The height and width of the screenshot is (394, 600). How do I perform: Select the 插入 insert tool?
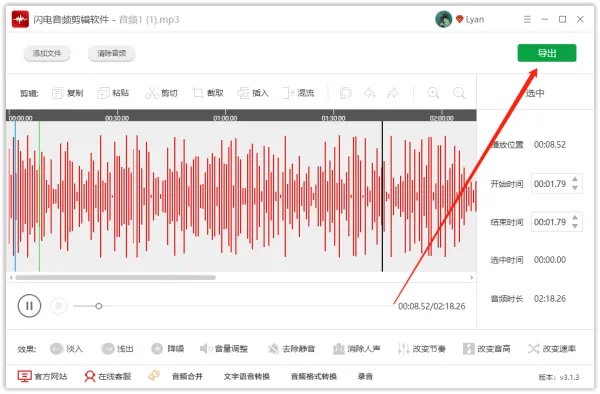(253, 93)
